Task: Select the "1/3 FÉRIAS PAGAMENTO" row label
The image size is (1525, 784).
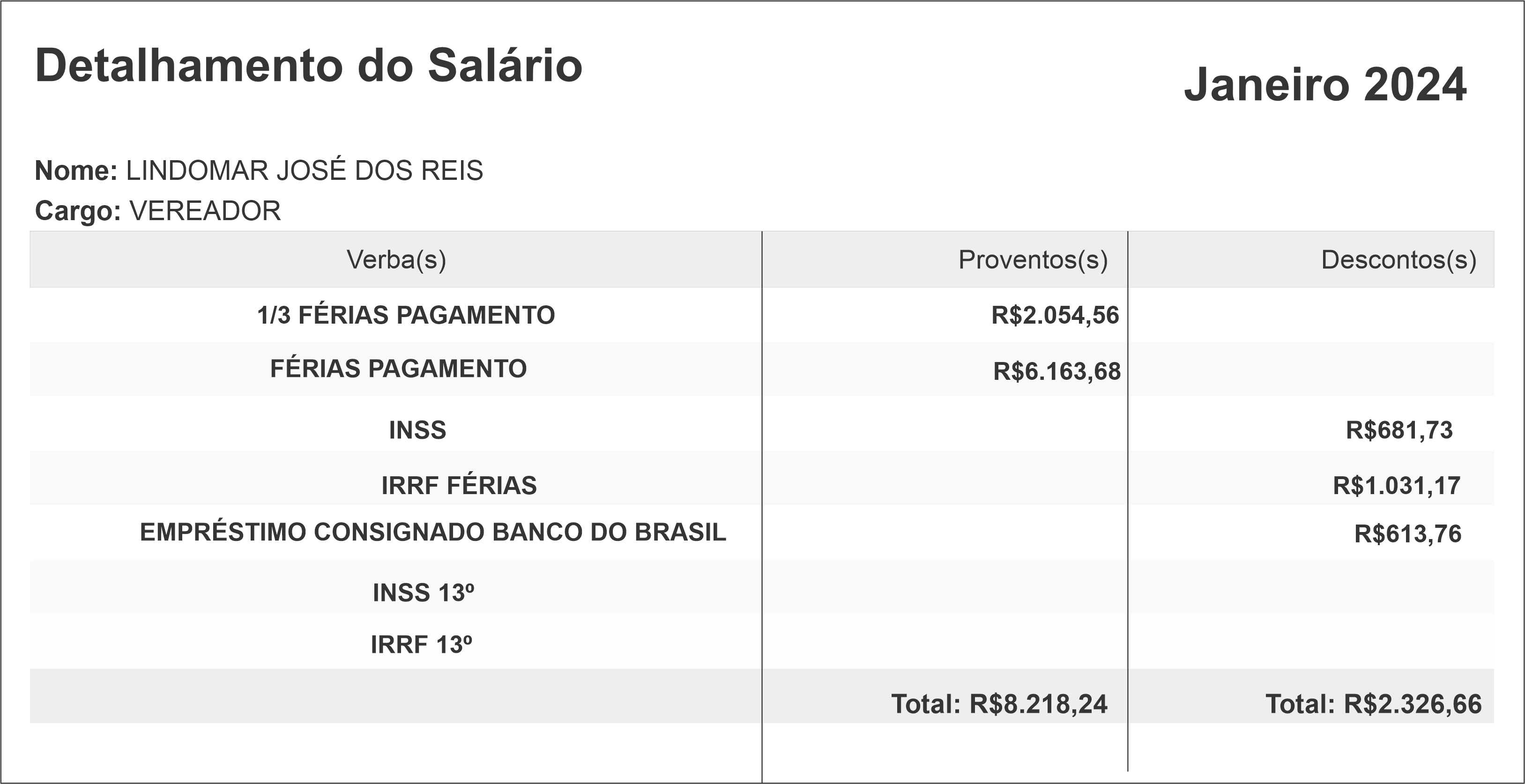Action: pos(406,315)
